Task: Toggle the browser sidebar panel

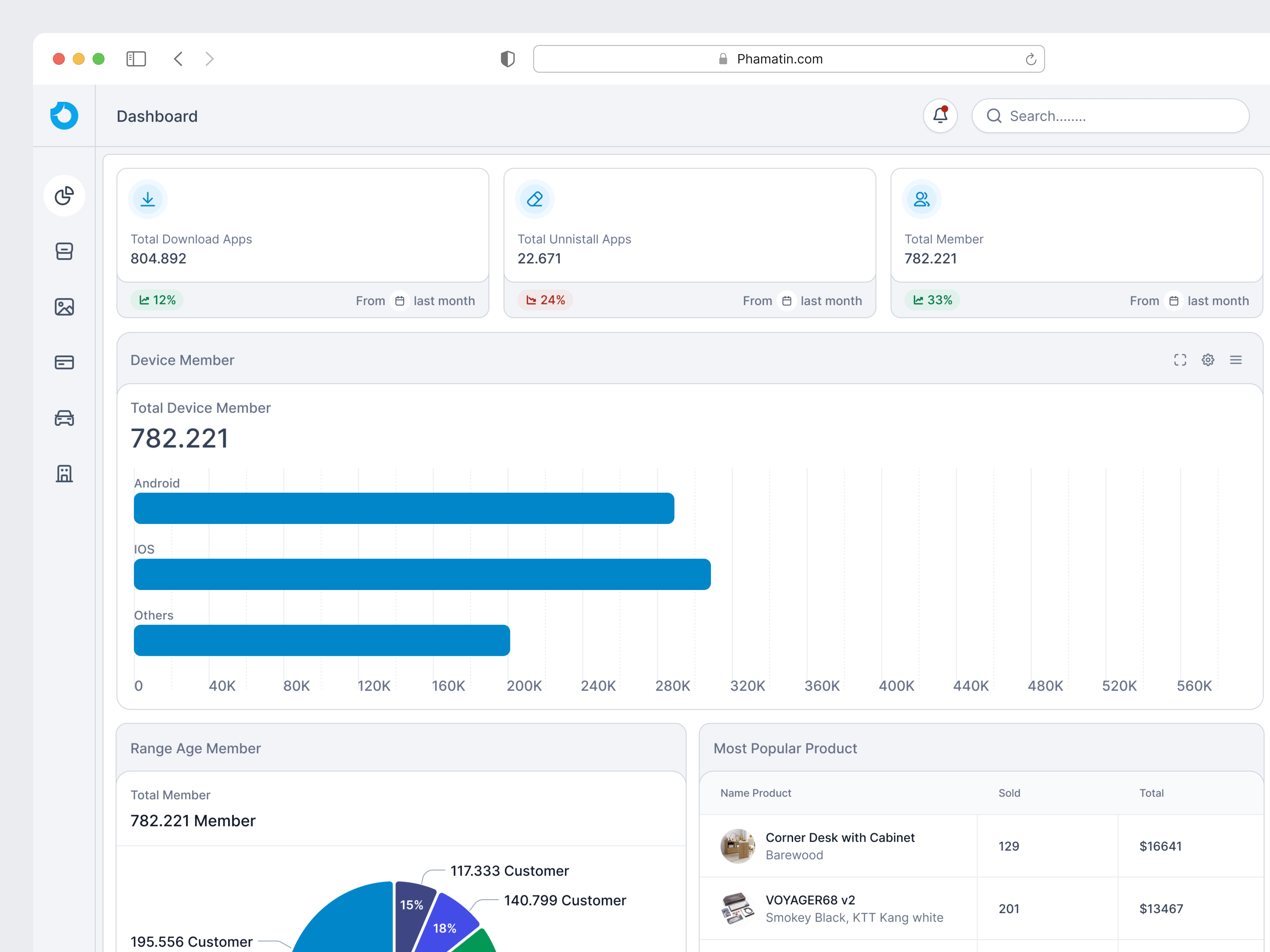Action: click(x=136, y=59)
